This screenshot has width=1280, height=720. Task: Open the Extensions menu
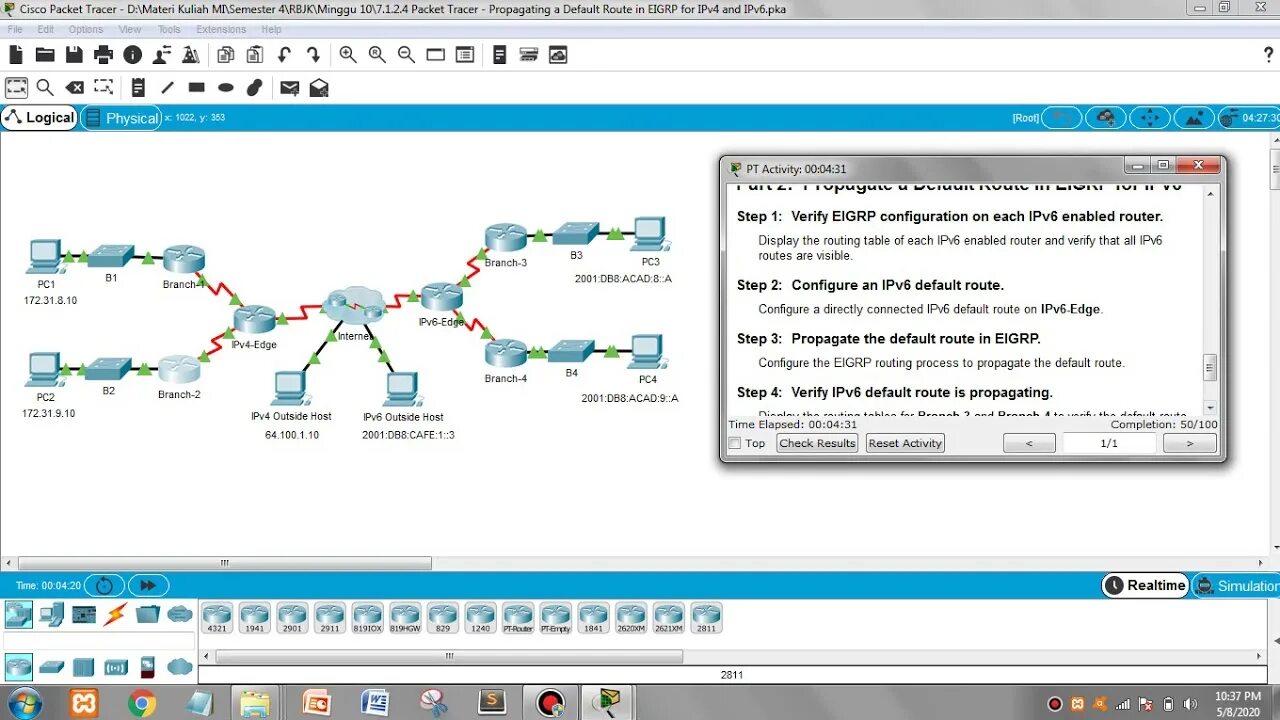(220, 29)
